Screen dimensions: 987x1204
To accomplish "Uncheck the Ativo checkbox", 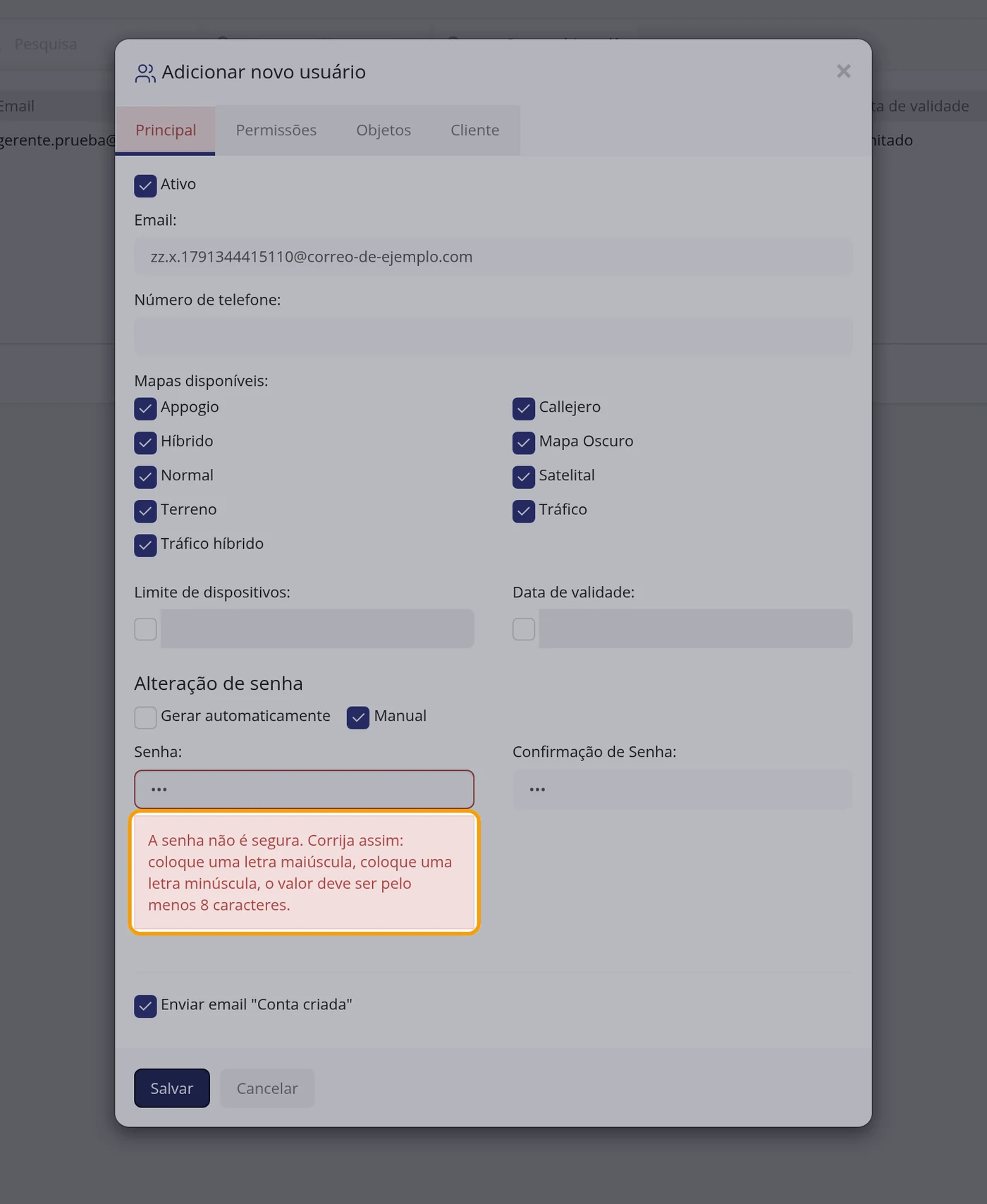I will [145, 186].
